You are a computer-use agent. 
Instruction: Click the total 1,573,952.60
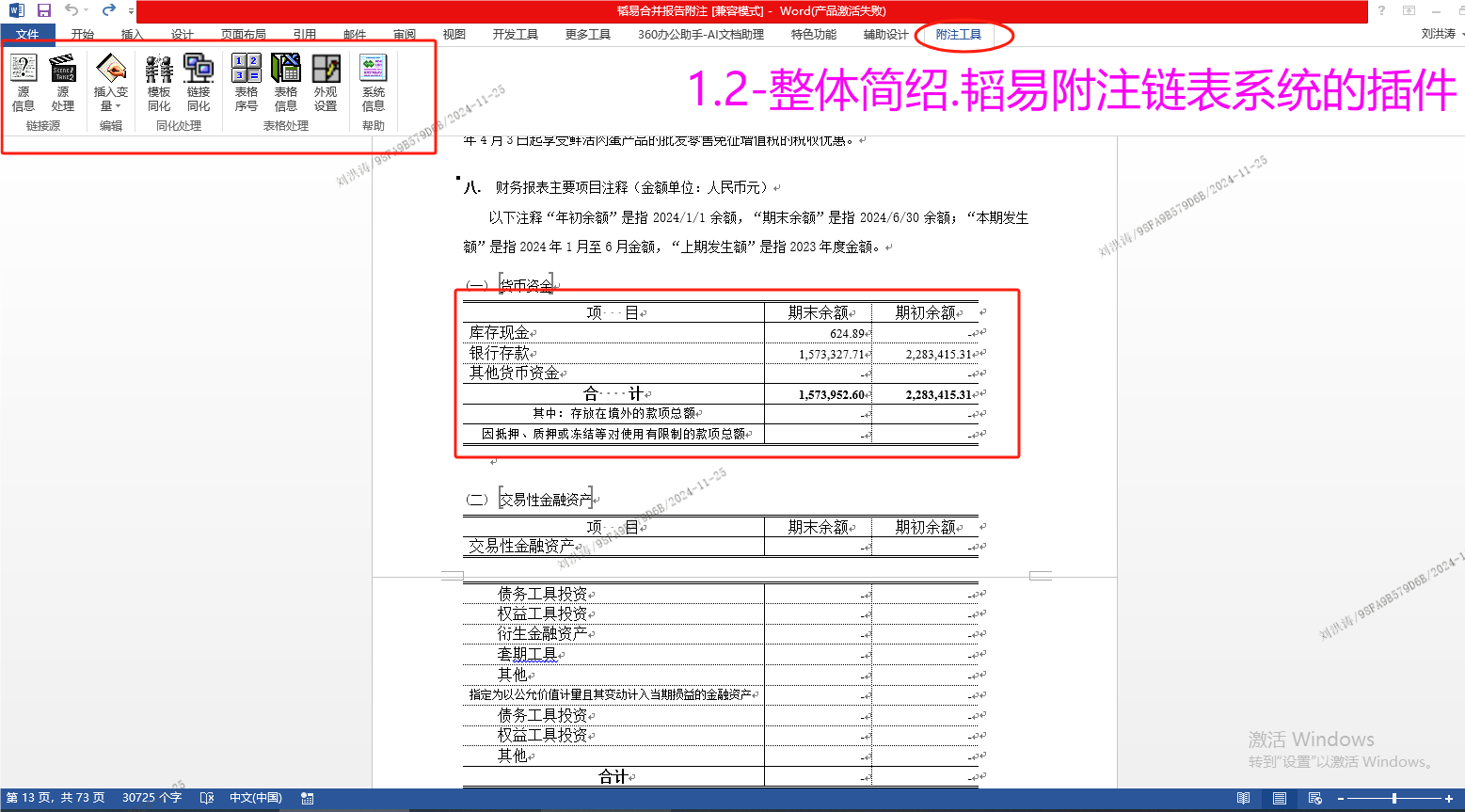tap(831, 395)
